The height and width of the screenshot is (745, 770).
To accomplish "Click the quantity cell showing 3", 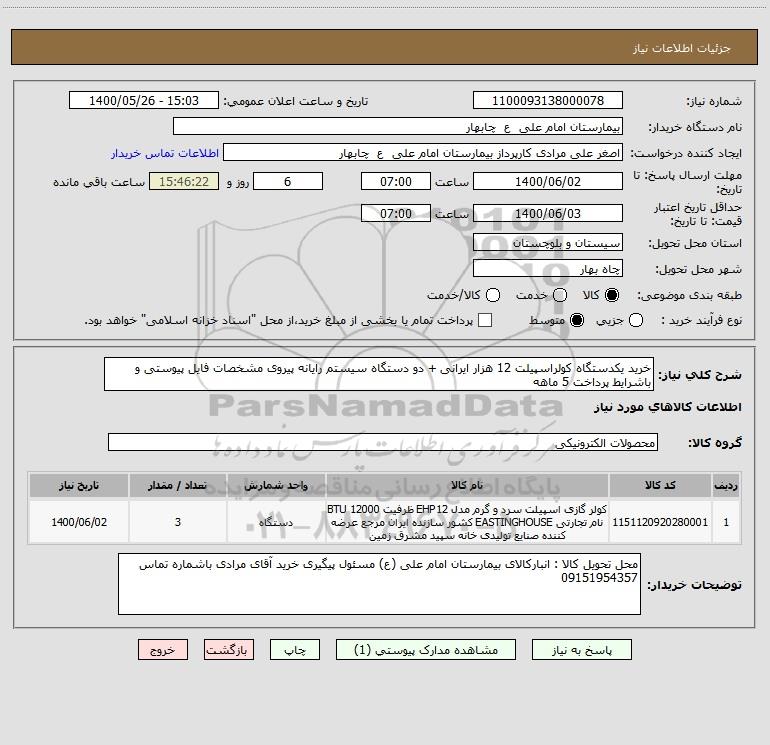I will point(178,522).
